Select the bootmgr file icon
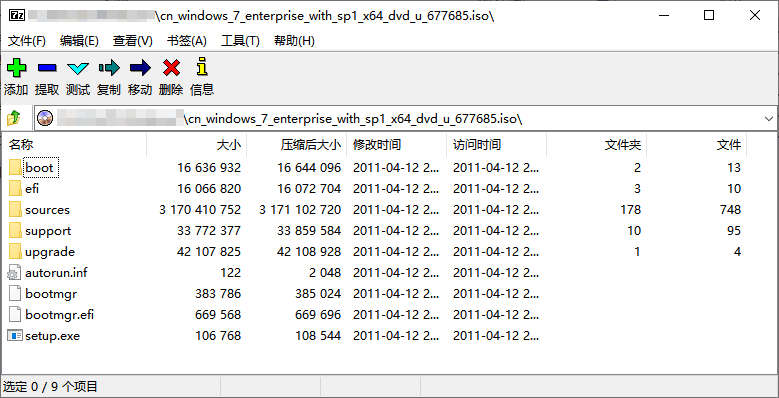This screenshot has width=779, height=398. [x=15, y=294]
